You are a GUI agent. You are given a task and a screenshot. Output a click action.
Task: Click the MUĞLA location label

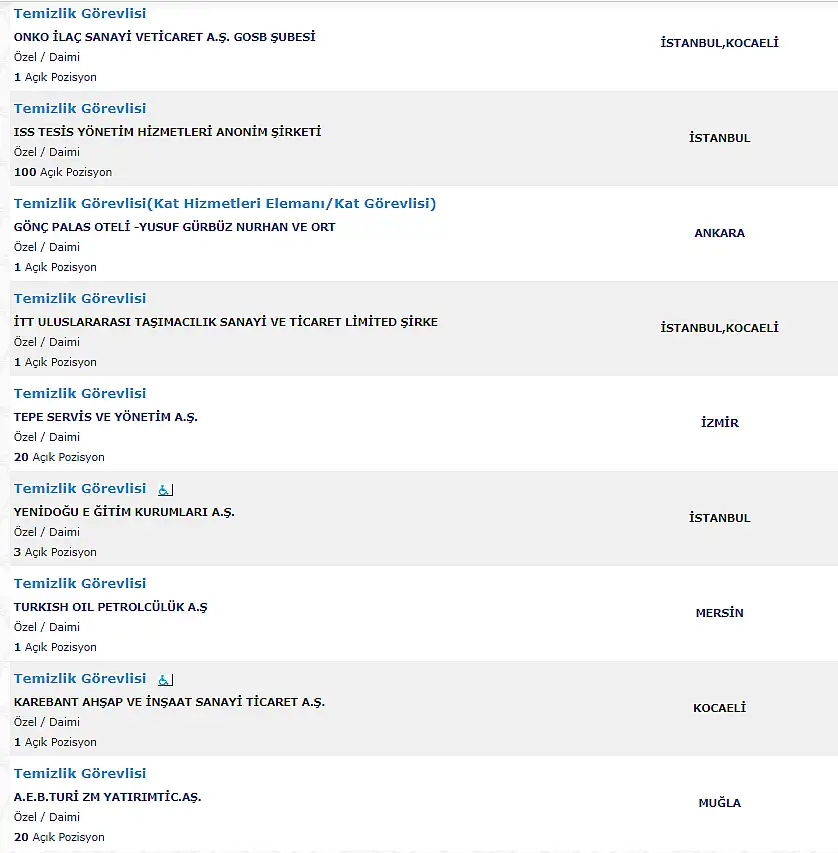pyautogui.click(x=719, y=802)
